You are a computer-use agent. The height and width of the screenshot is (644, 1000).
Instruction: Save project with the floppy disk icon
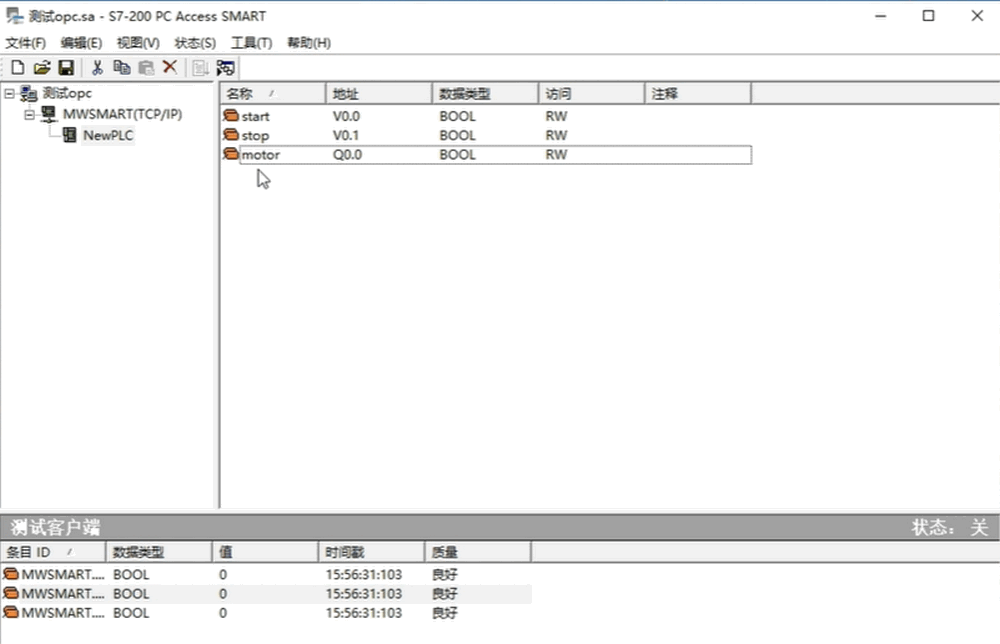click(66, 68)
